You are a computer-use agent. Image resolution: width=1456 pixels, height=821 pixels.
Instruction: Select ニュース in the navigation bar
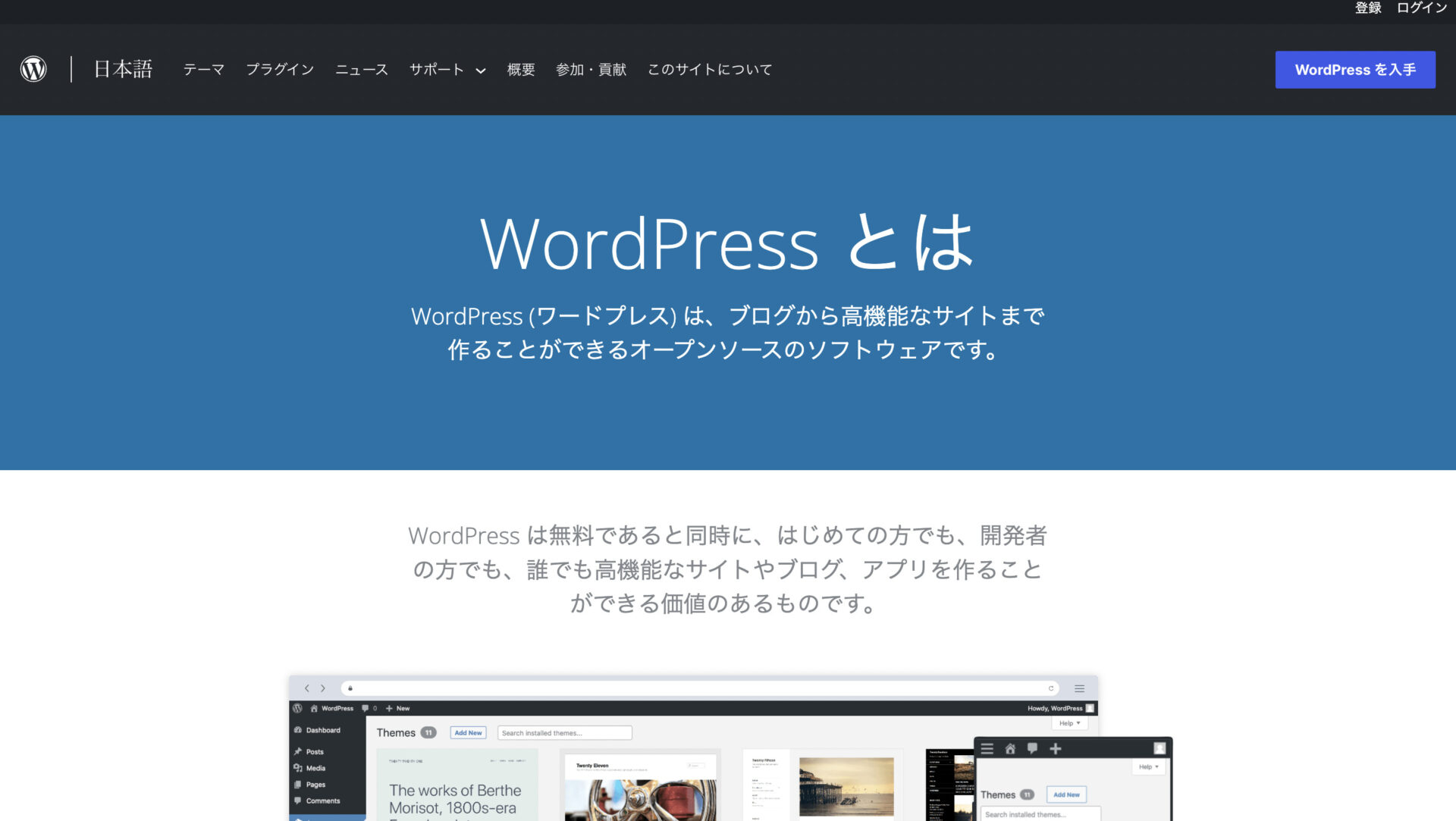362,70
